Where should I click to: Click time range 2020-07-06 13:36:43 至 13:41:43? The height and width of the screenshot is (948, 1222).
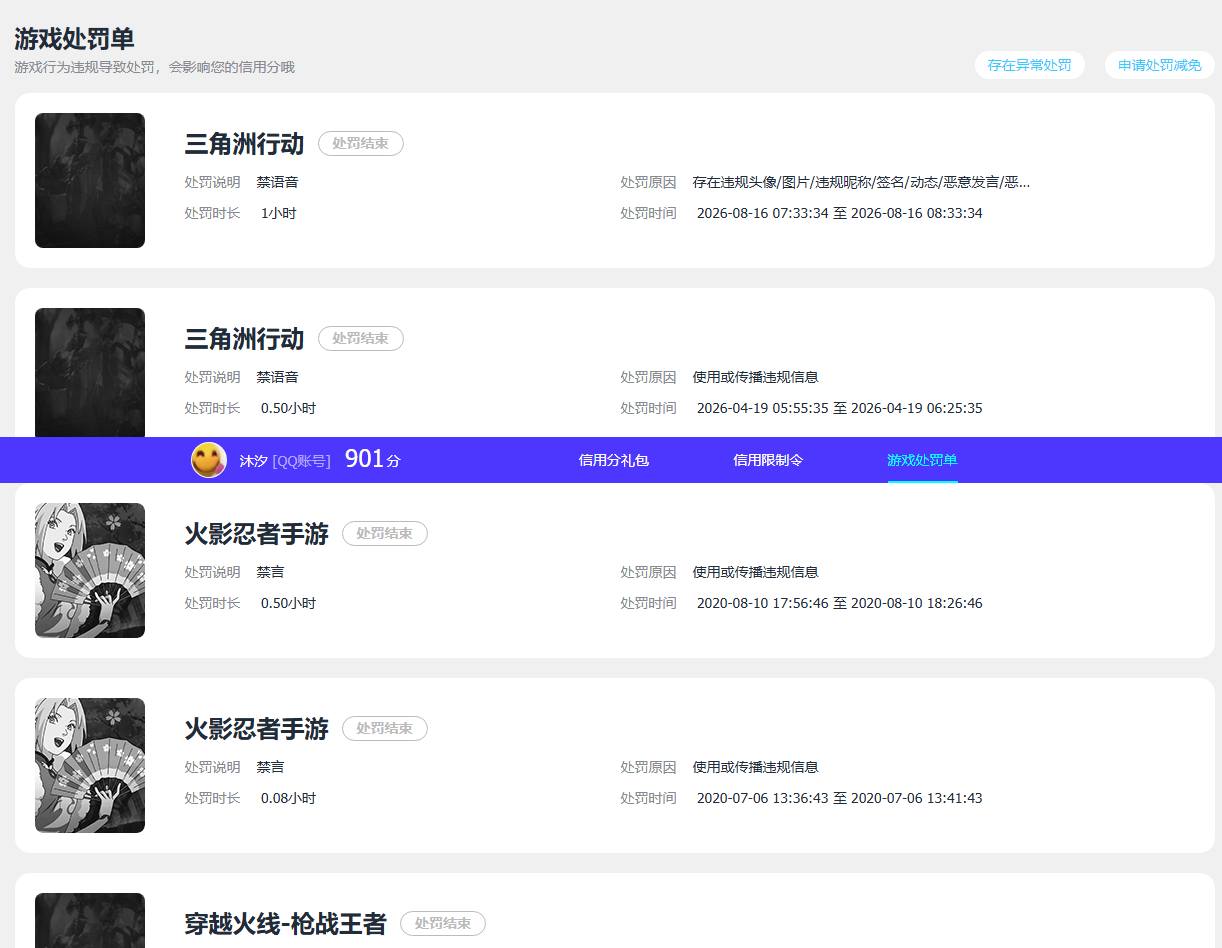(x=839, y=799)
